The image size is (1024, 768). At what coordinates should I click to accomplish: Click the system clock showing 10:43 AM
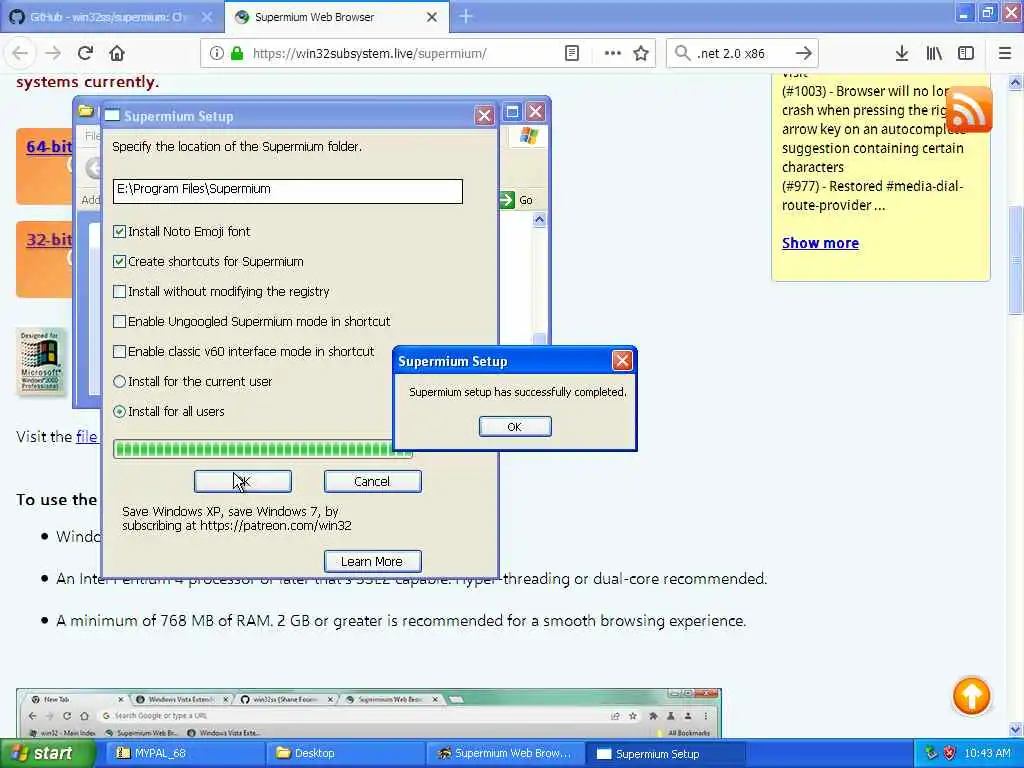(x=987, y=753)
